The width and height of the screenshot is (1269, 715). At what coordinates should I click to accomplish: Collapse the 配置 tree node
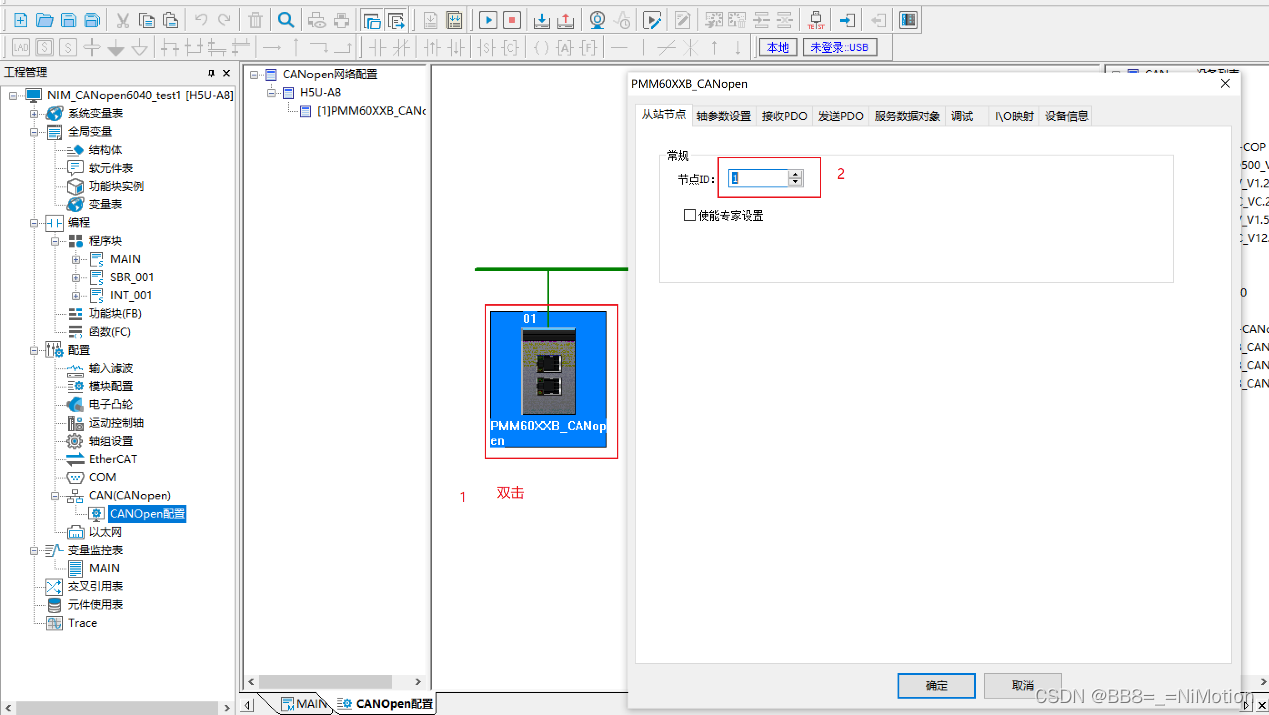pos(34,350)
